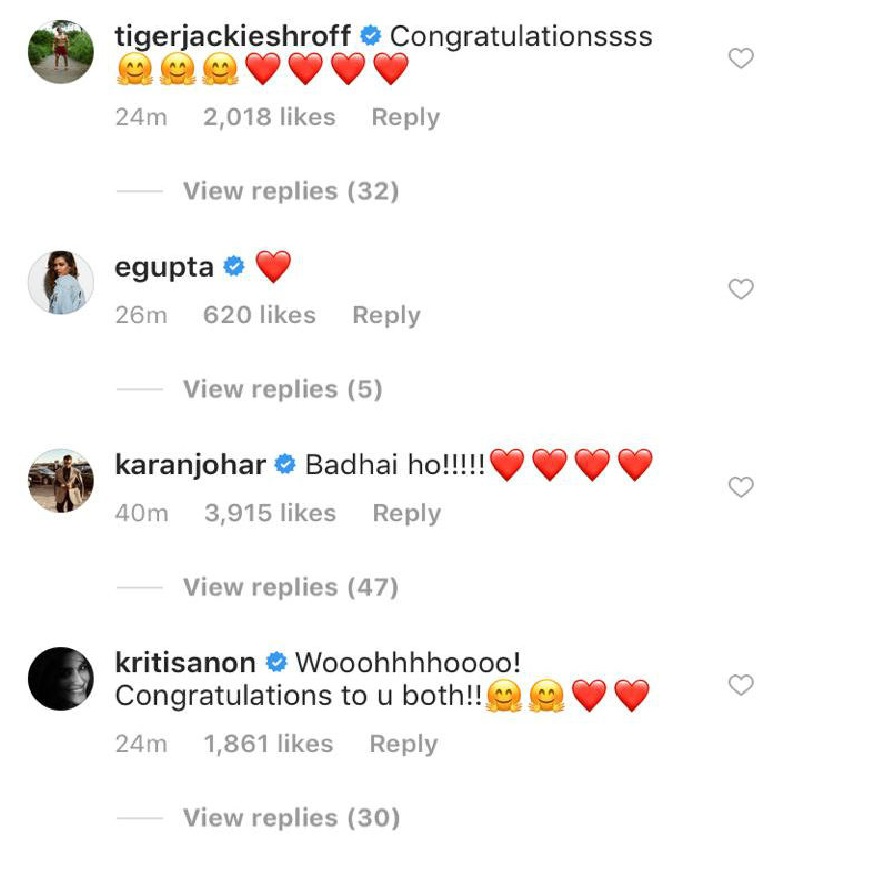
Task: Reply to karanjohar's comment
Action: tap(407, 514)
